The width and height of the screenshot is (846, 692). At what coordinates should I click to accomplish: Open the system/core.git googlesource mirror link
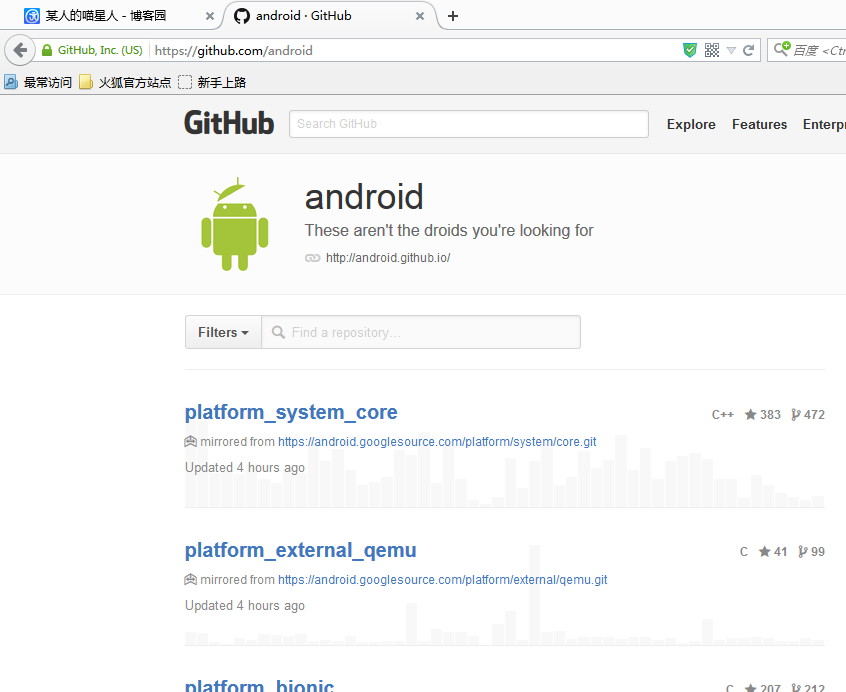click(x=437, y=442)
